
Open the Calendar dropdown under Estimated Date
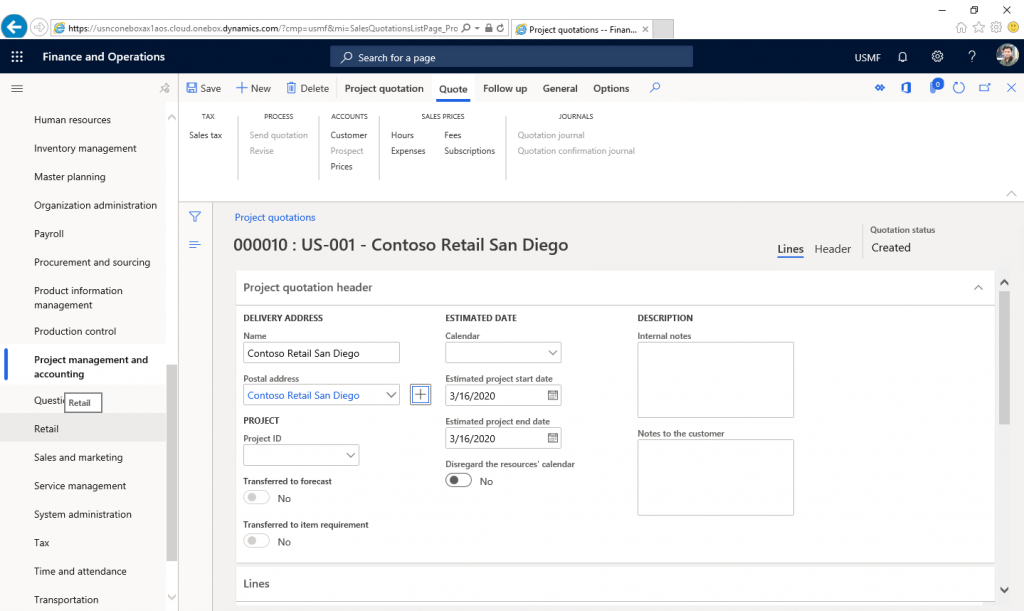(x=553, y=352)
